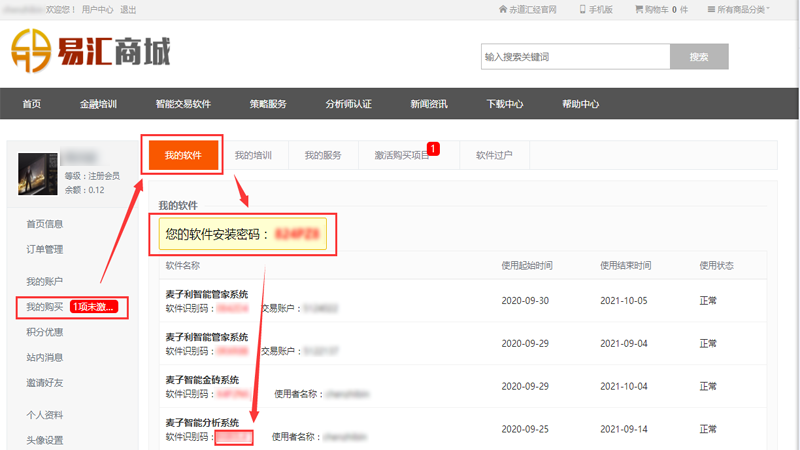Go to 首页 in main navigation
The width and height of the screenshot is (800, 450).
pyautogui.click(x=32, y=104)
